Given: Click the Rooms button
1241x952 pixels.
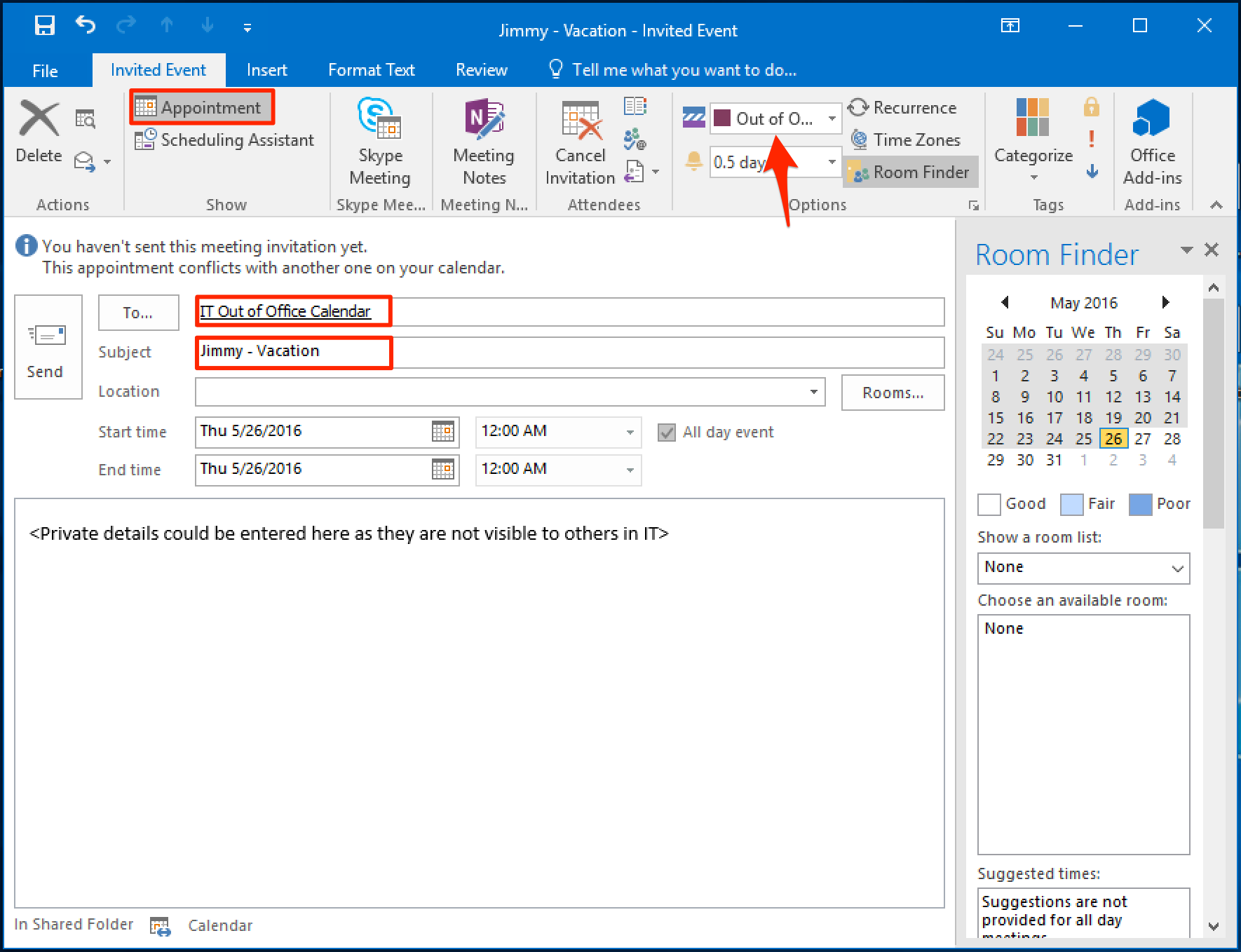Looking at the screenshot, I should click(x=893, y=392).
